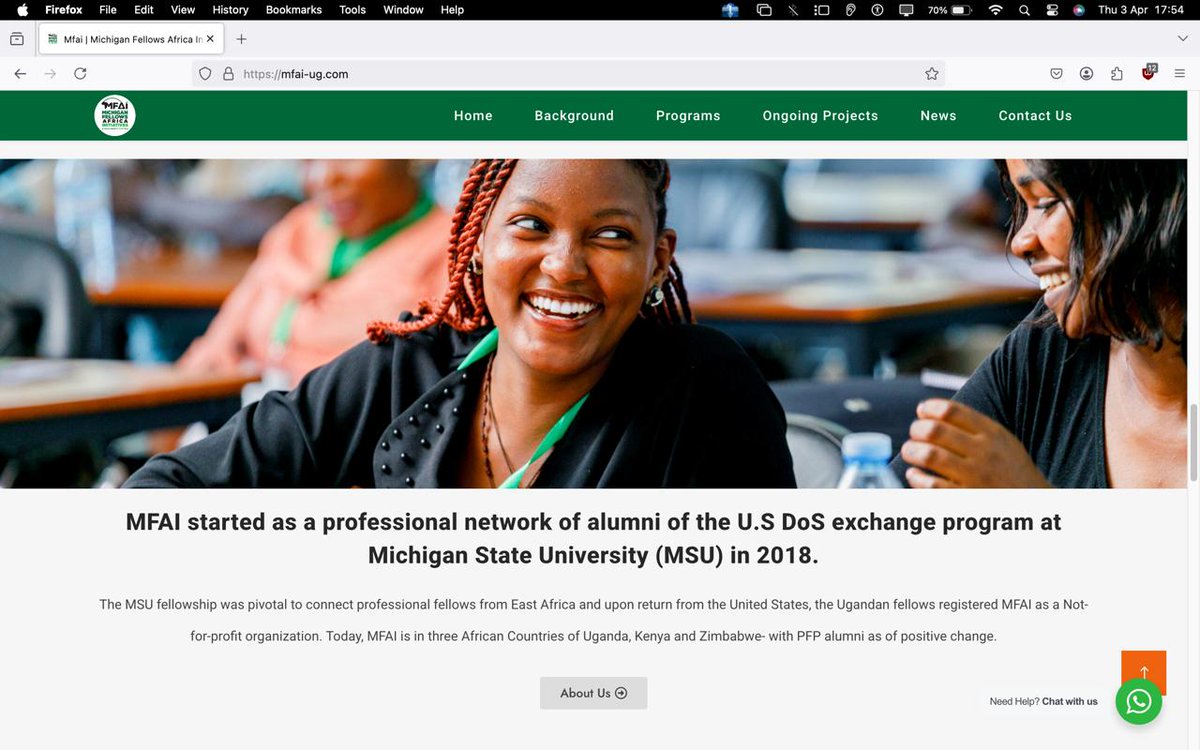Click the photo of the smiling woman
The height and width of the screenshot is (750, 1200).
pos(594,323)
